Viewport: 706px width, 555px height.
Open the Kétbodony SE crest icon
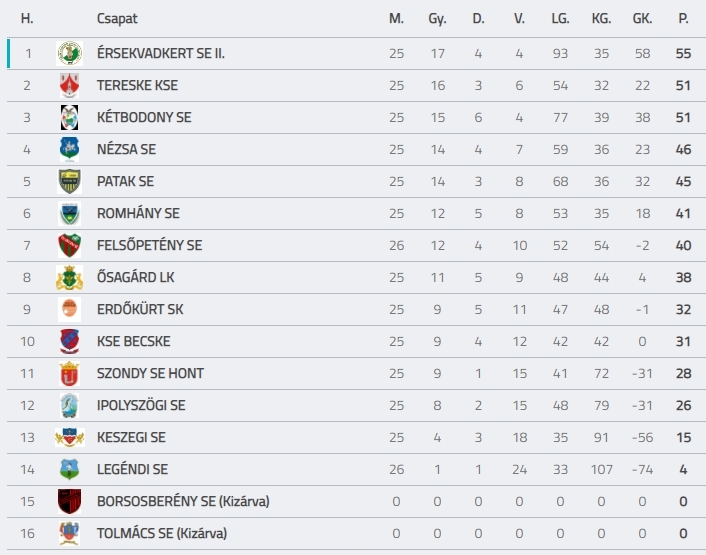tap(69, 117)
